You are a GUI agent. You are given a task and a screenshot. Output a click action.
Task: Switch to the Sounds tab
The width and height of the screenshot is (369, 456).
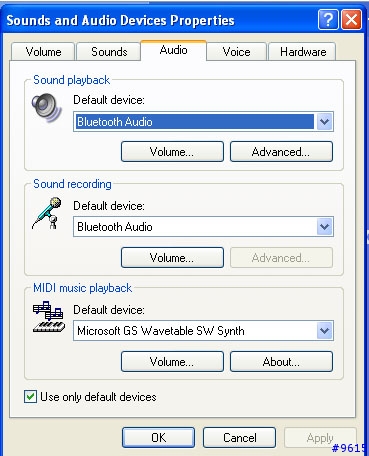click(x=109, y=52)
